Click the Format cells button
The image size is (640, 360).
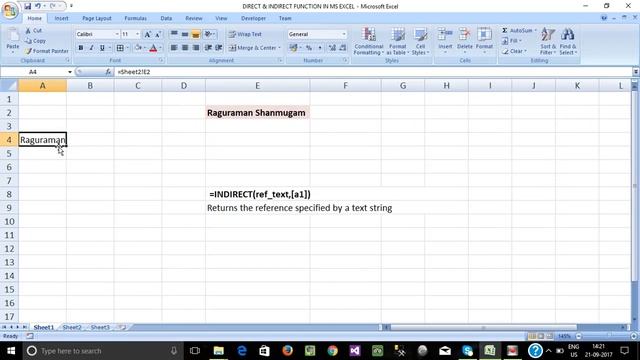[x=484, y=40]
